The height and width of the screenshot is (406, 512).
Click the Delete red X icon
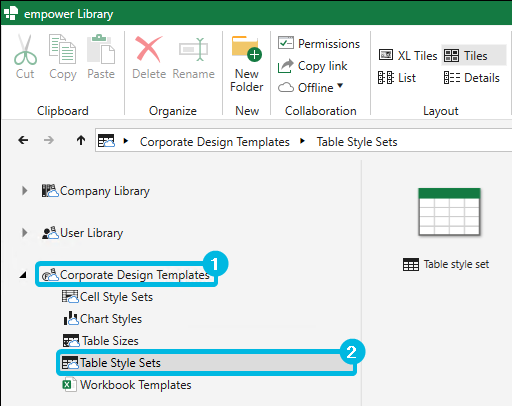point(149,49)
